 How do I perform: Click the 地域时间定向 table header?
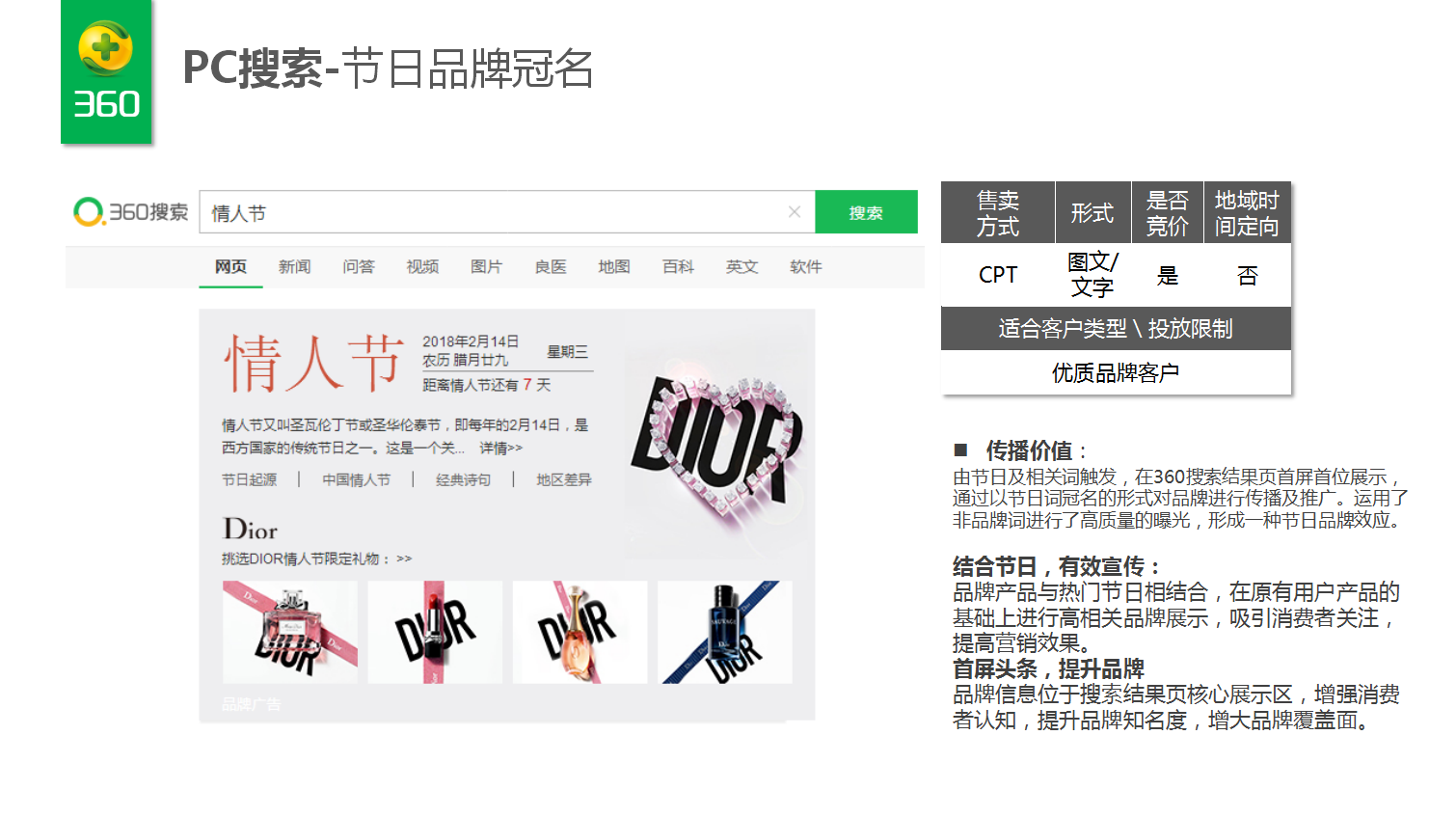pos(1247,213)
